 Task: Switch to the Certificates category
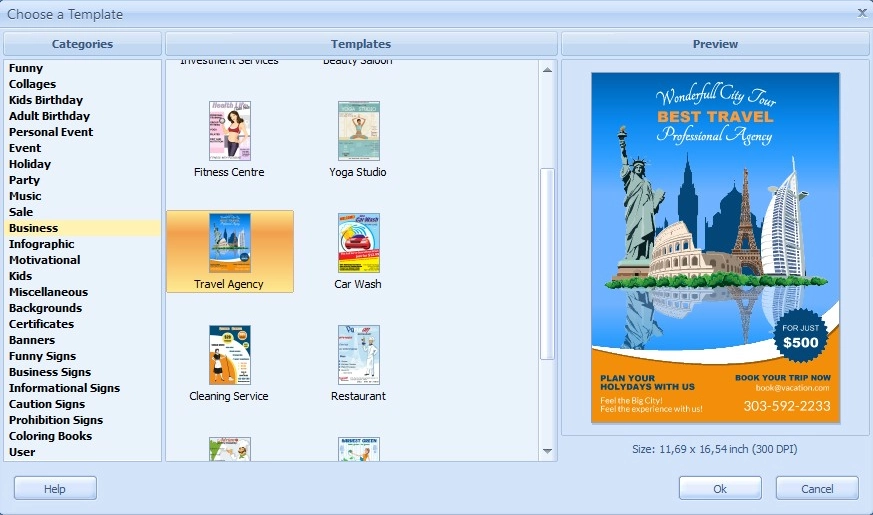[42, 324]
